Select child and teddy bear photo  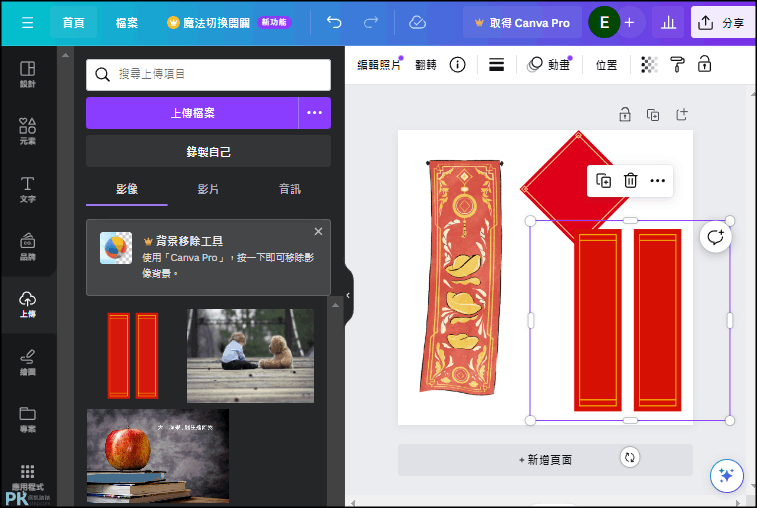coord(250,356)
